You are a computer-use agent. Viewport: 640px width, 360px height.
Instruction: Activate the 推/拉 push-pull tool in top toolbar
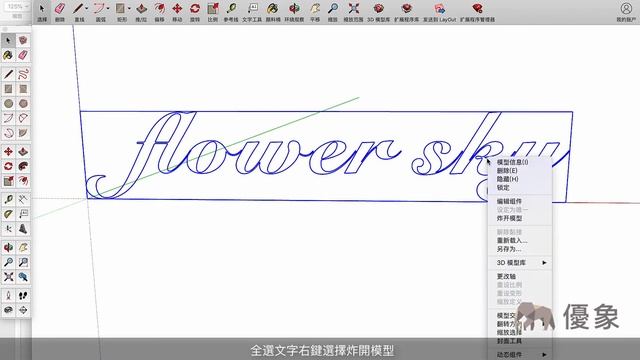click(x=141, y=12)
